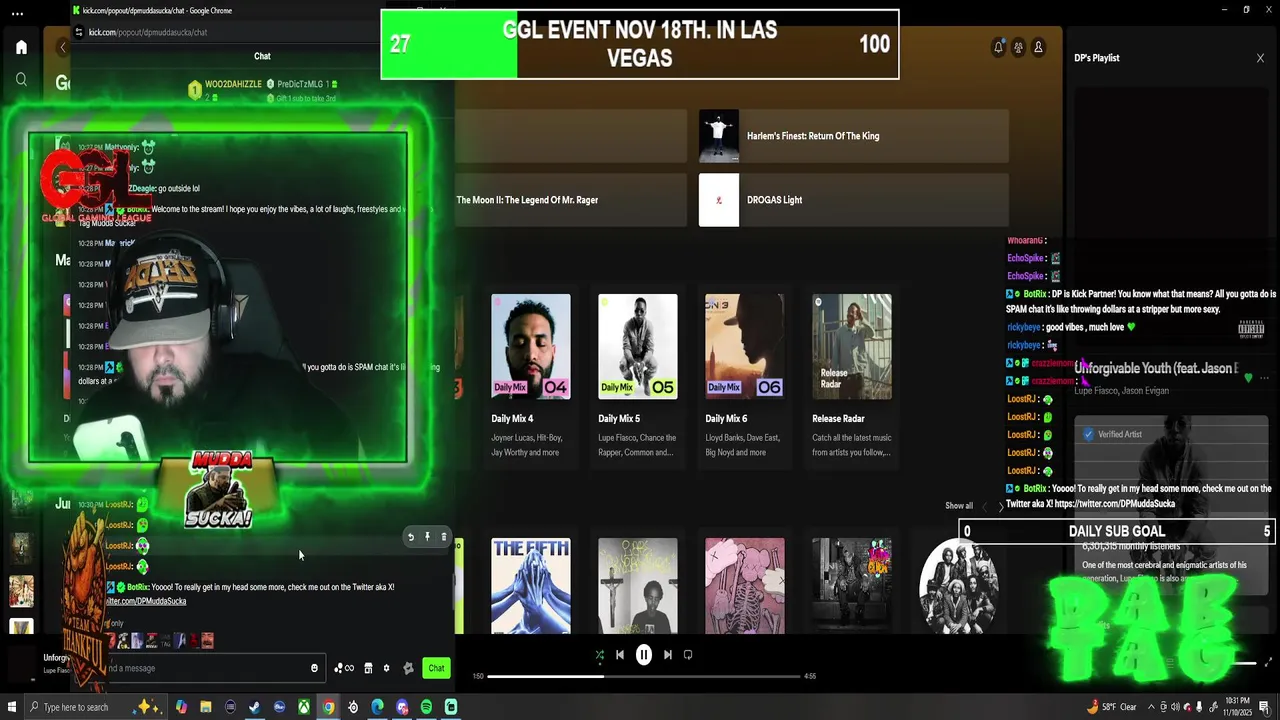Open chat settings gear icon
1280x720 pixels.
point(386,668)
